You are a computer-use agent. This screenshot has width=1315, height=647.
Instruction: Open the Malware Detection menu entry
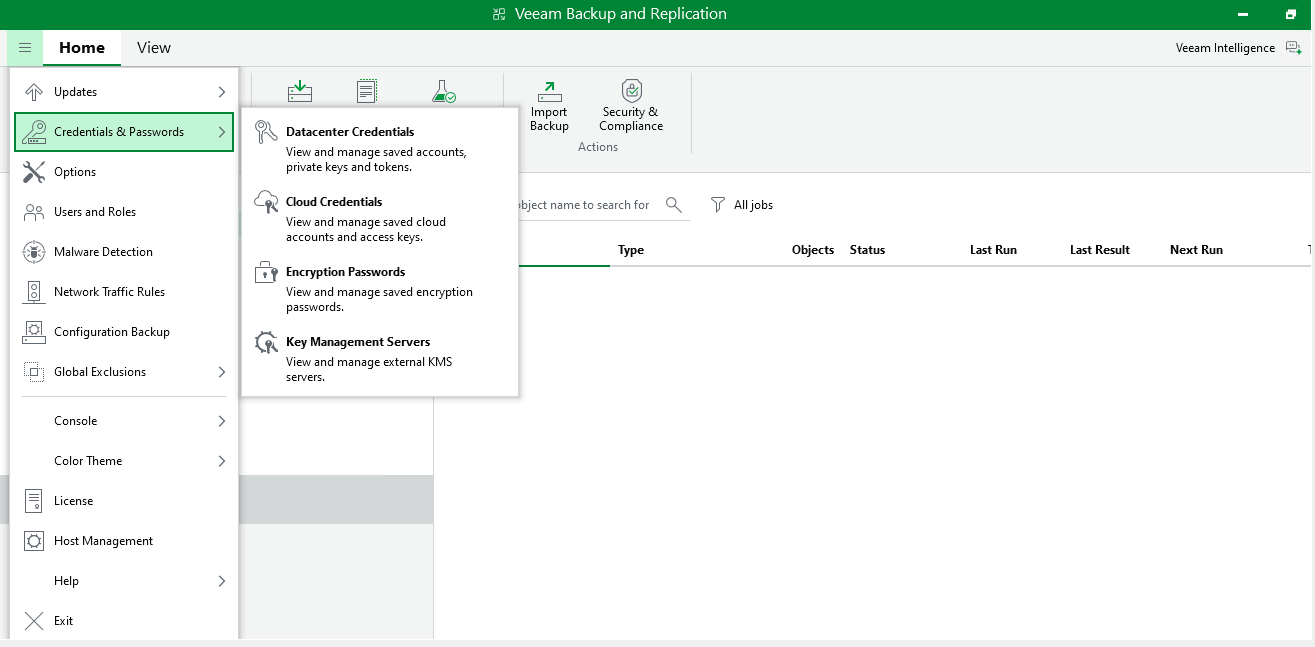(124, 252)
